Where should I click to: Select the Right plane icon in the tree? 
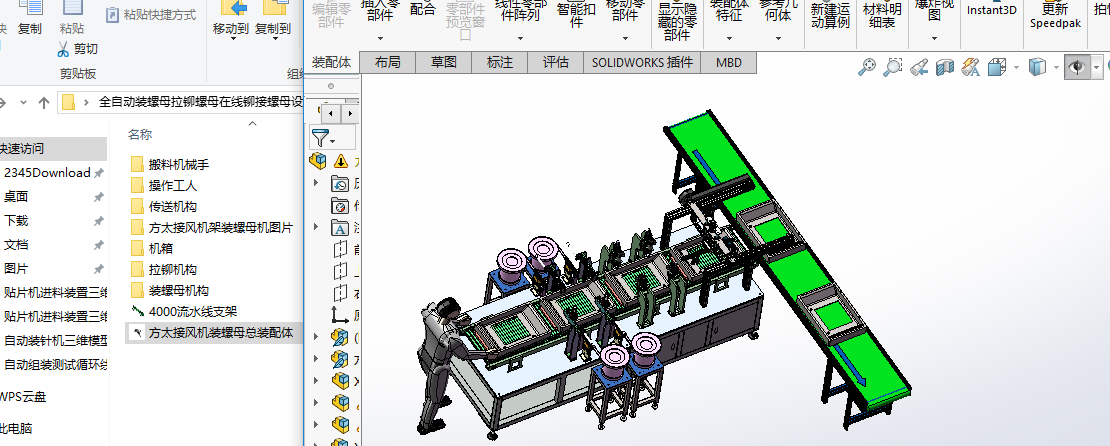pos(341,293)
